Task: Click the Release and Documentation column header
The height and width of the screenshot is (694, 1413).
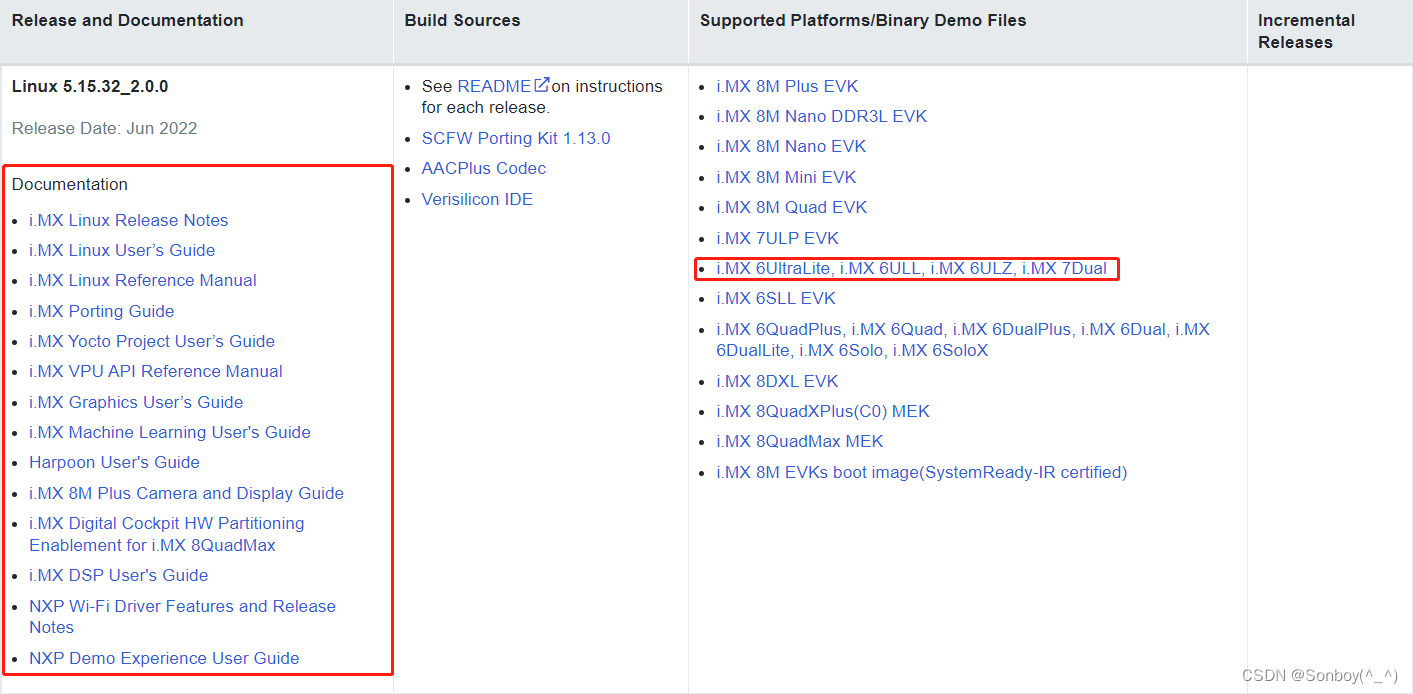Action: (x=128, y=20)
